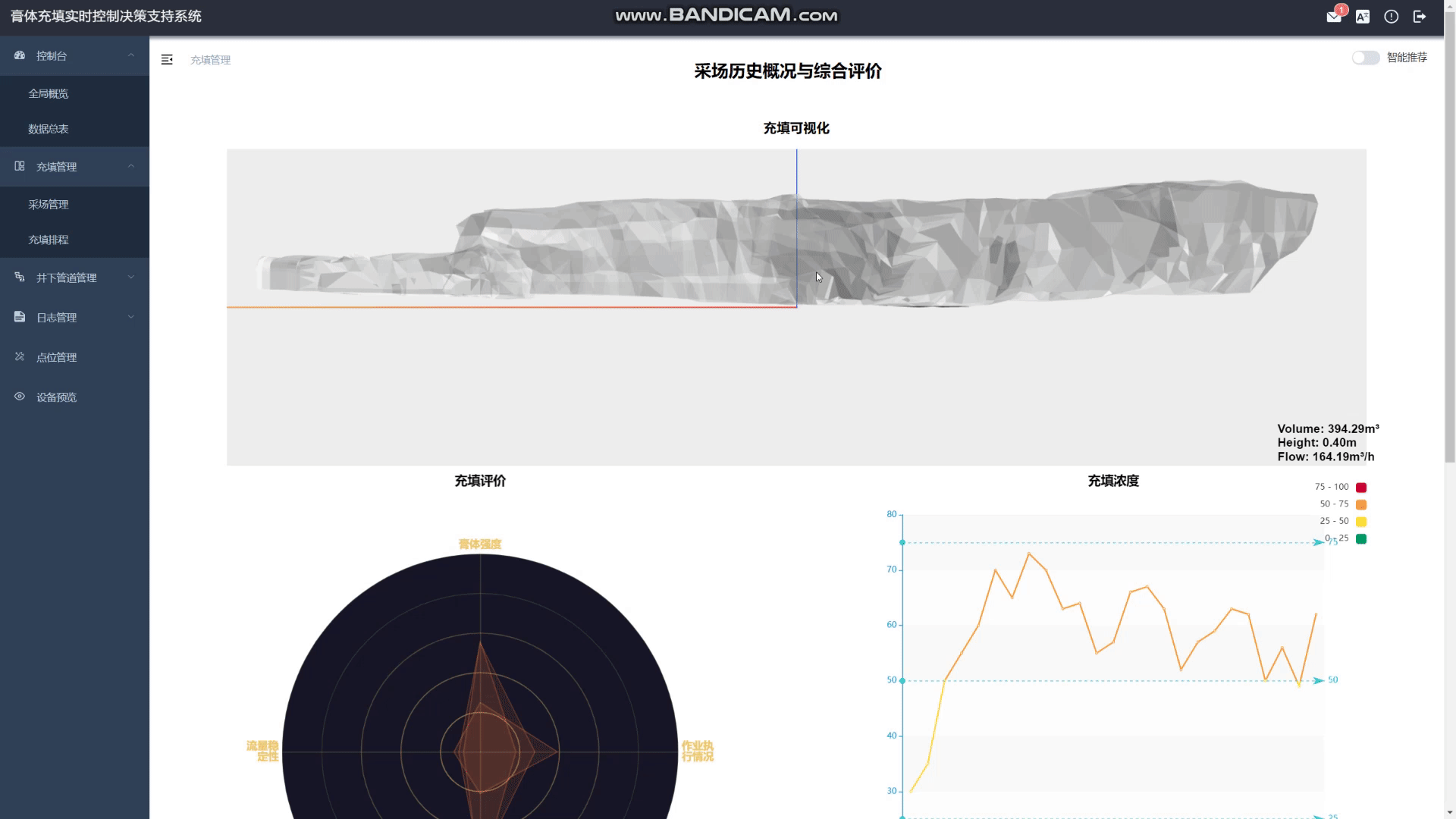The image size is (1456, 819).
Task: Toggle the red 75 - 100 legend swatch
Action: 1361,488
